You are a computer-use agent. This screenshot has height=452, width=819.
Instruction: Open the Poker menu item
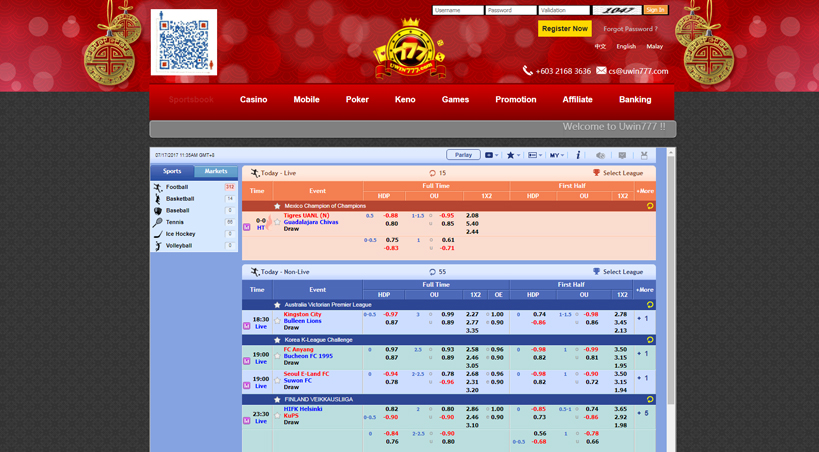pyautogui.click(x=357, y=99)
